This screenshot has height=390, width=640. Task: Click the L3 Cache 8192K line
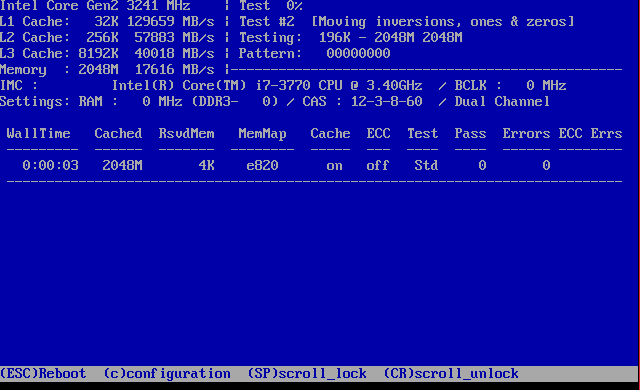(x=107, y=53)
